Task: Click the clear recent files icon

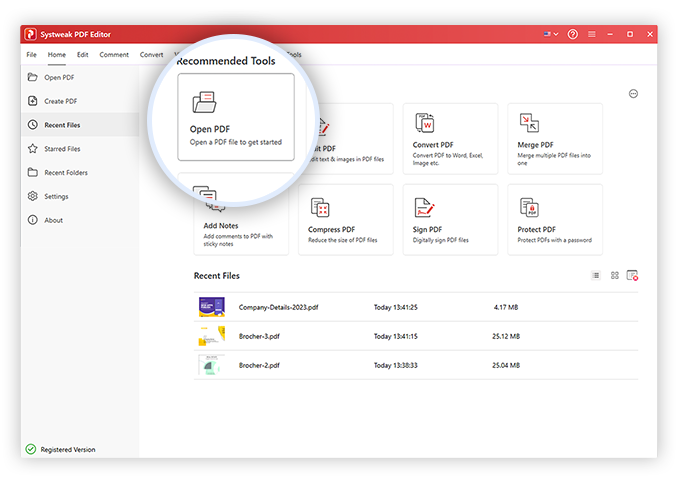Action: tap(633, 275)
